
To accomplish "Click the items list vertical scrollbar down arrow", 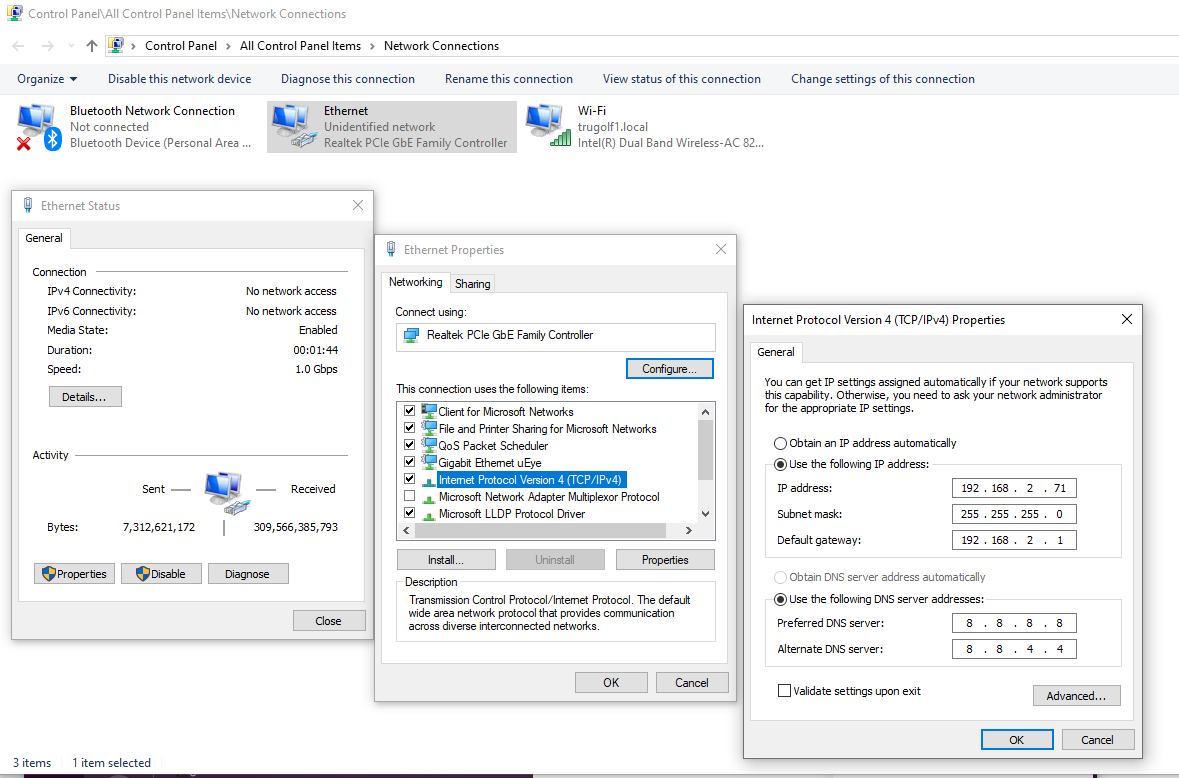I will pyautogui.click(x=705, y=514).
